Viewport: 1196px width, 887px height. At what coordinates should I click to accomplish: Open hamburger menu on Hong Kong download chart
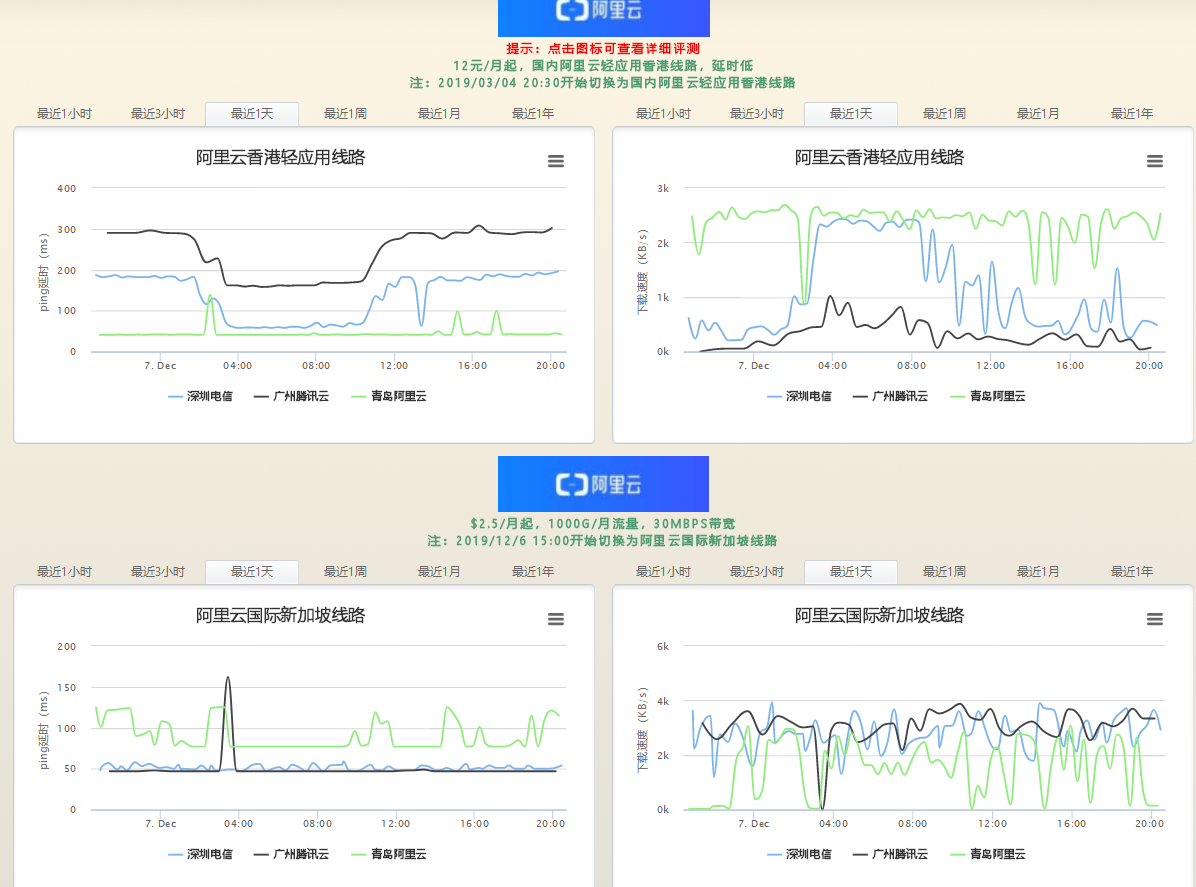tap(1155, 161)
